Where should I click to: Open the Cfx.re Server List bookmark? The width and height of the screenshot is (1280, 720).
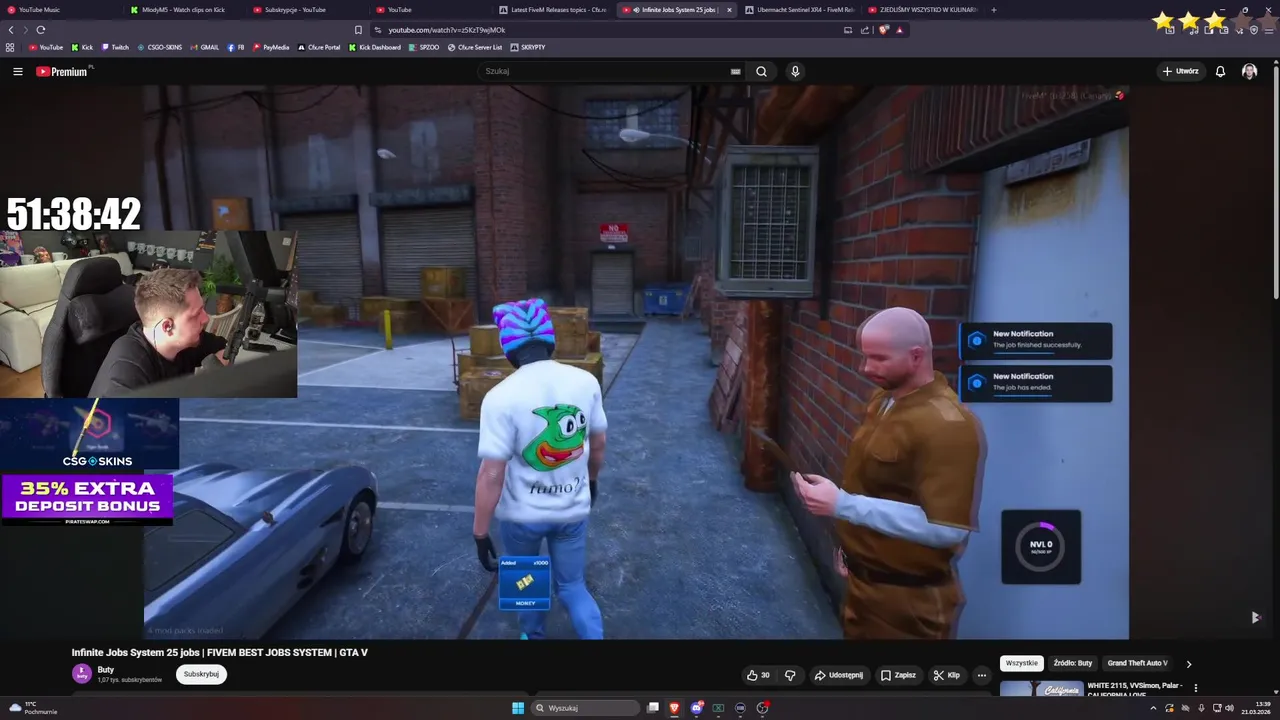click(475, 47)
